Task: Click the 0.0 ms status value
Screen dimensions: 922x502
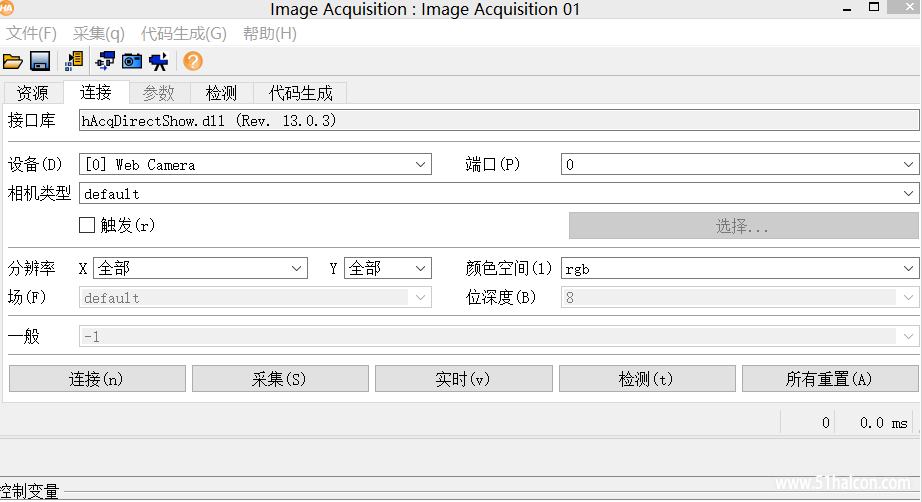Action: 883,423
